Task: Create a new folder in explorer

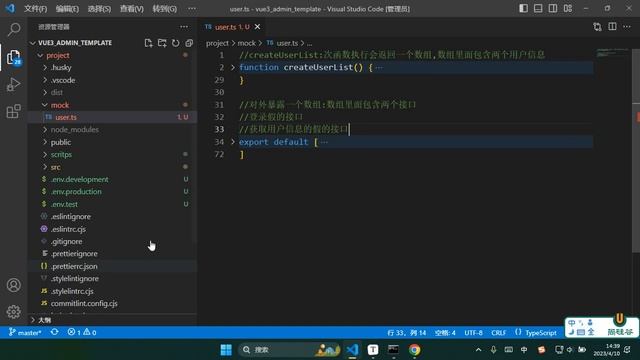Action: [162, 43]
